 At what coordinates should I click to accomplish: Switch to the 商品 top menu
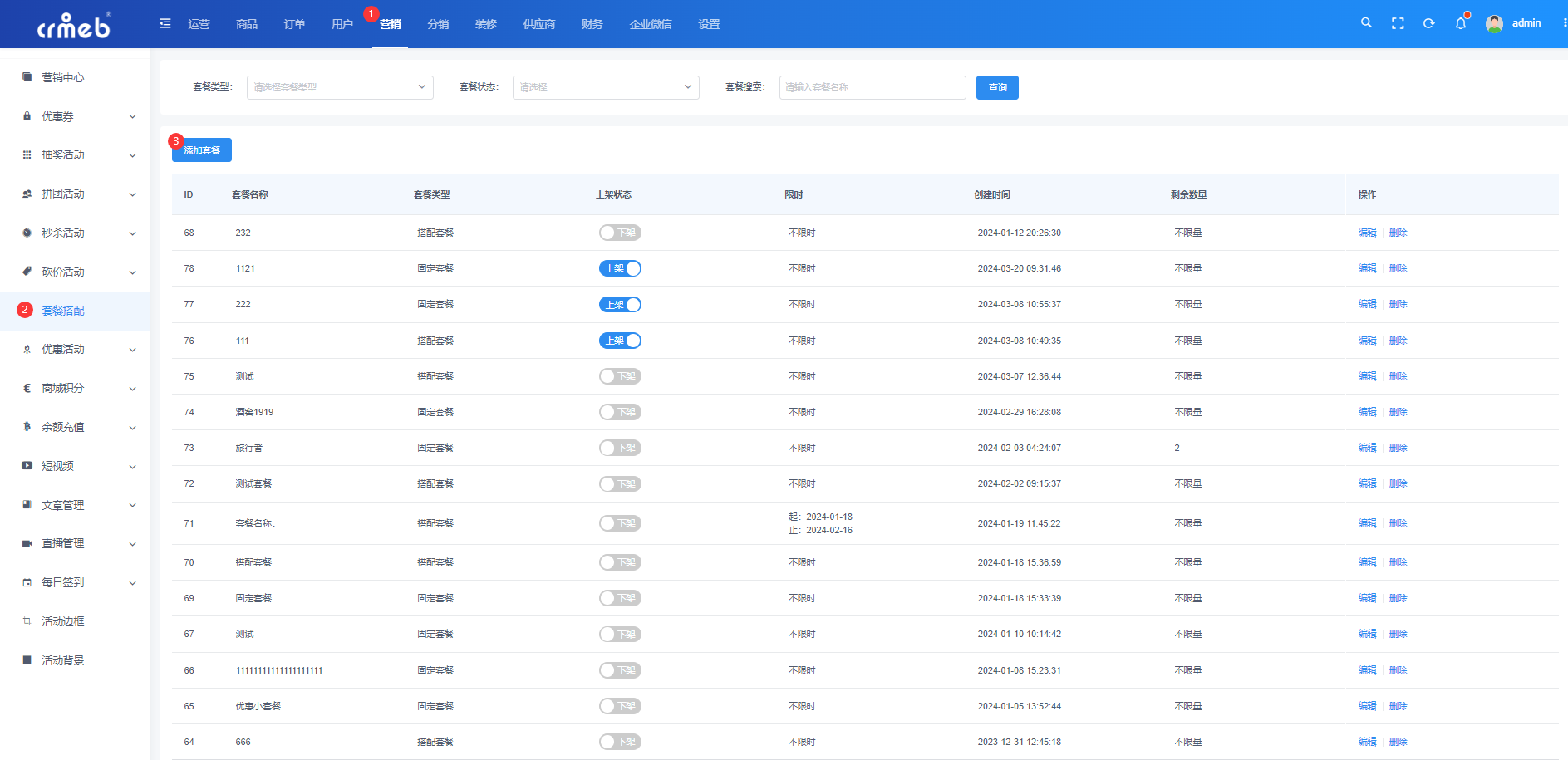click(247, 24)
